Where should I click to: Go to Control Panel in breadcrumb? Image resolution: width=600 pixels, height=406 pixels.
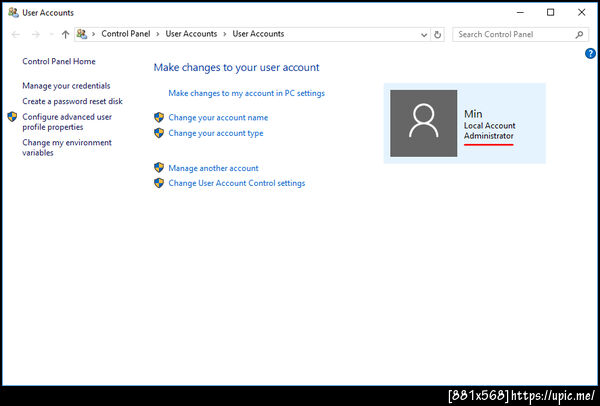pos(126,34)
